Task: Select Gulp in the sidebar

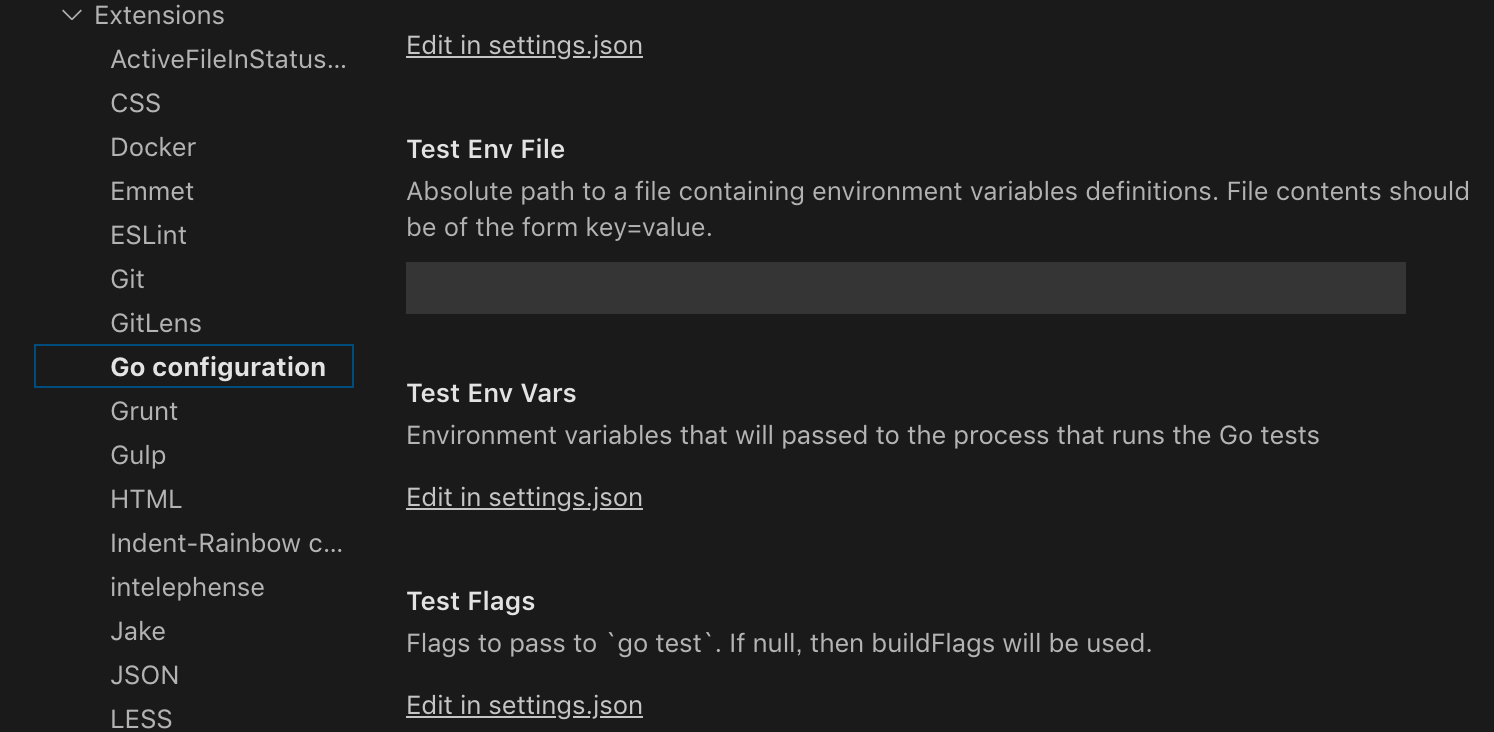Action: point(138,456)
